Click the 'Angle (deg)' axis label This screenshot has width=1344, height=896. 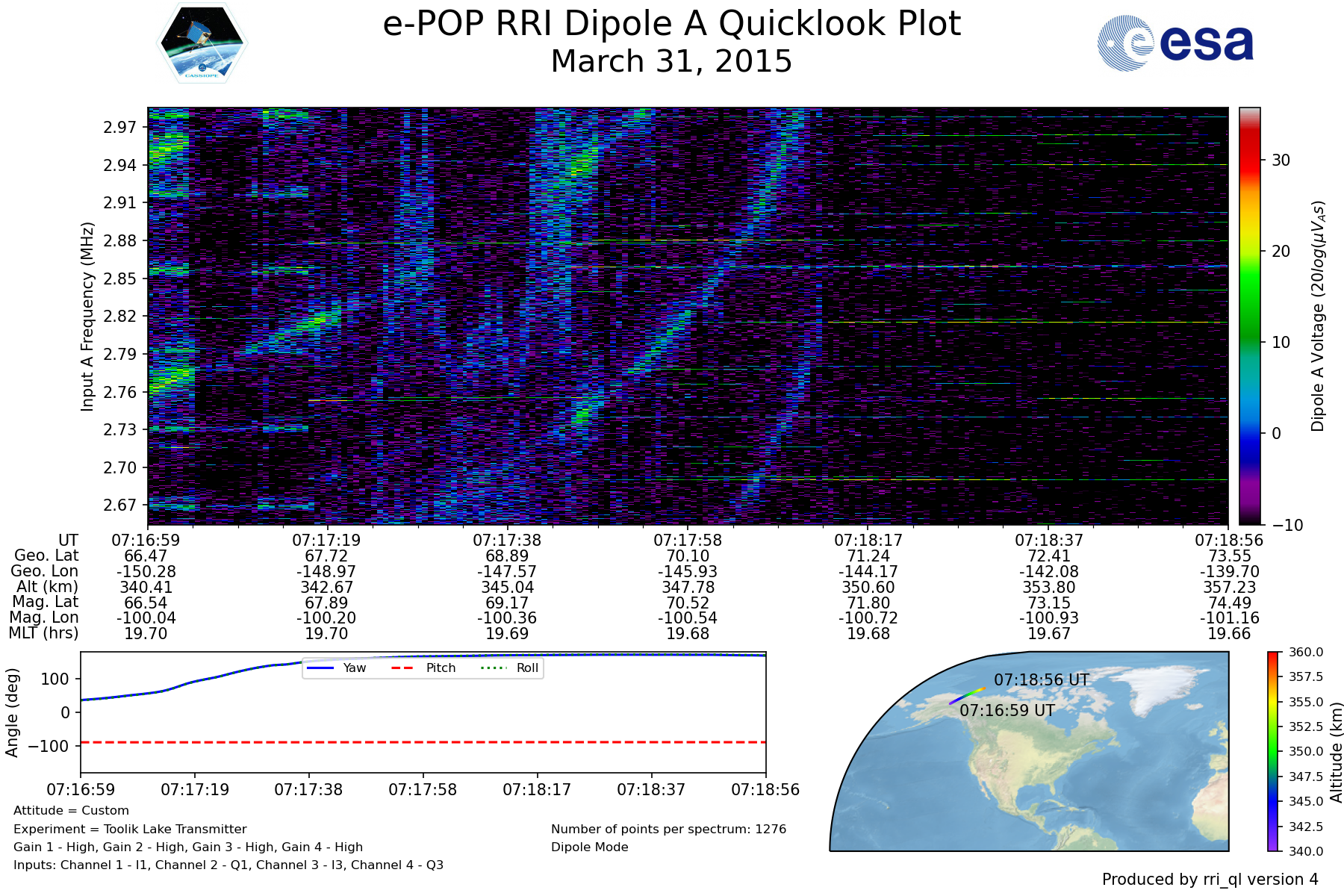tap(12, 713)
